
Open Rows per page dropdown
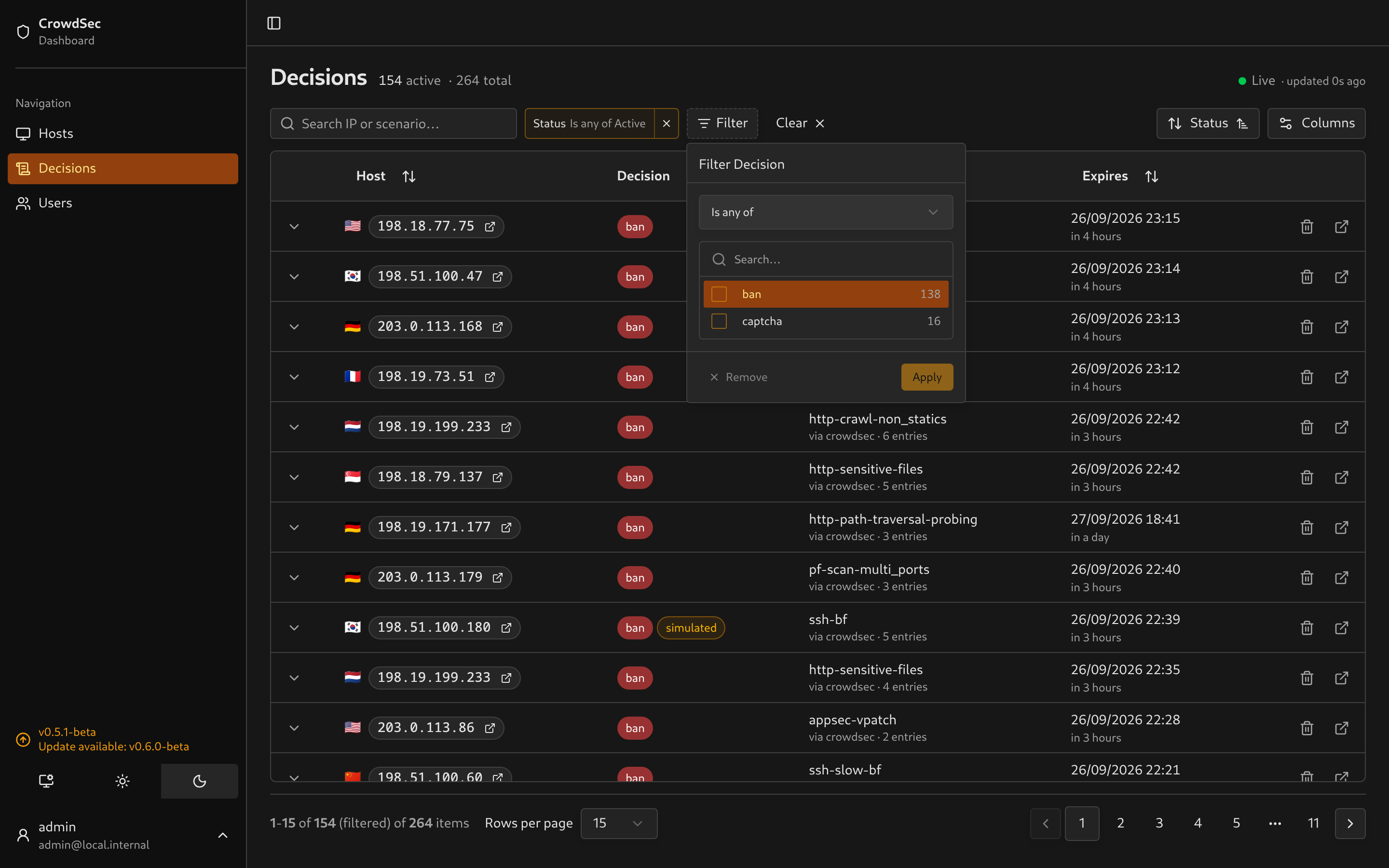point(619,823)
